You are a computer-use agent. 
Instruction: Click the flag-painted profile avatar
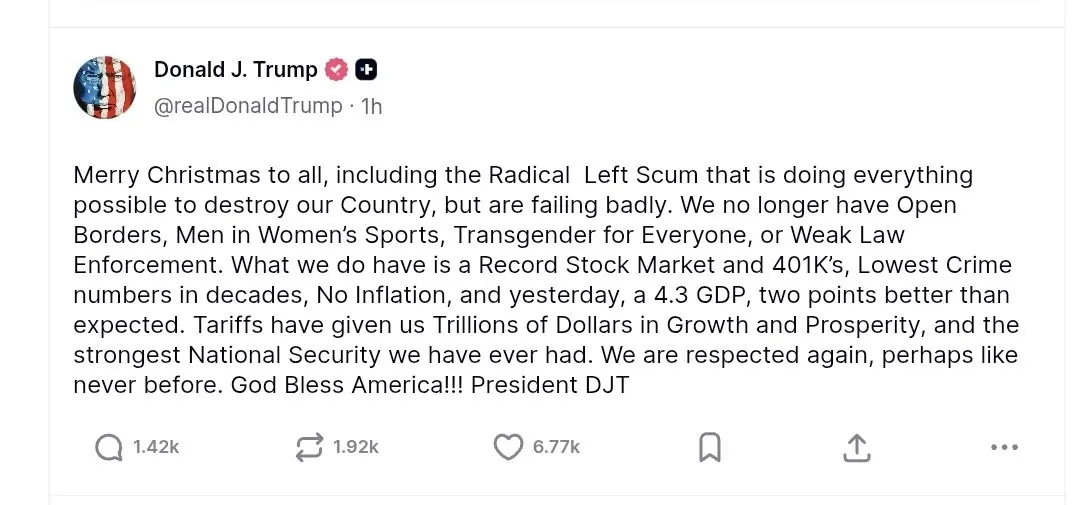point(104,88)
